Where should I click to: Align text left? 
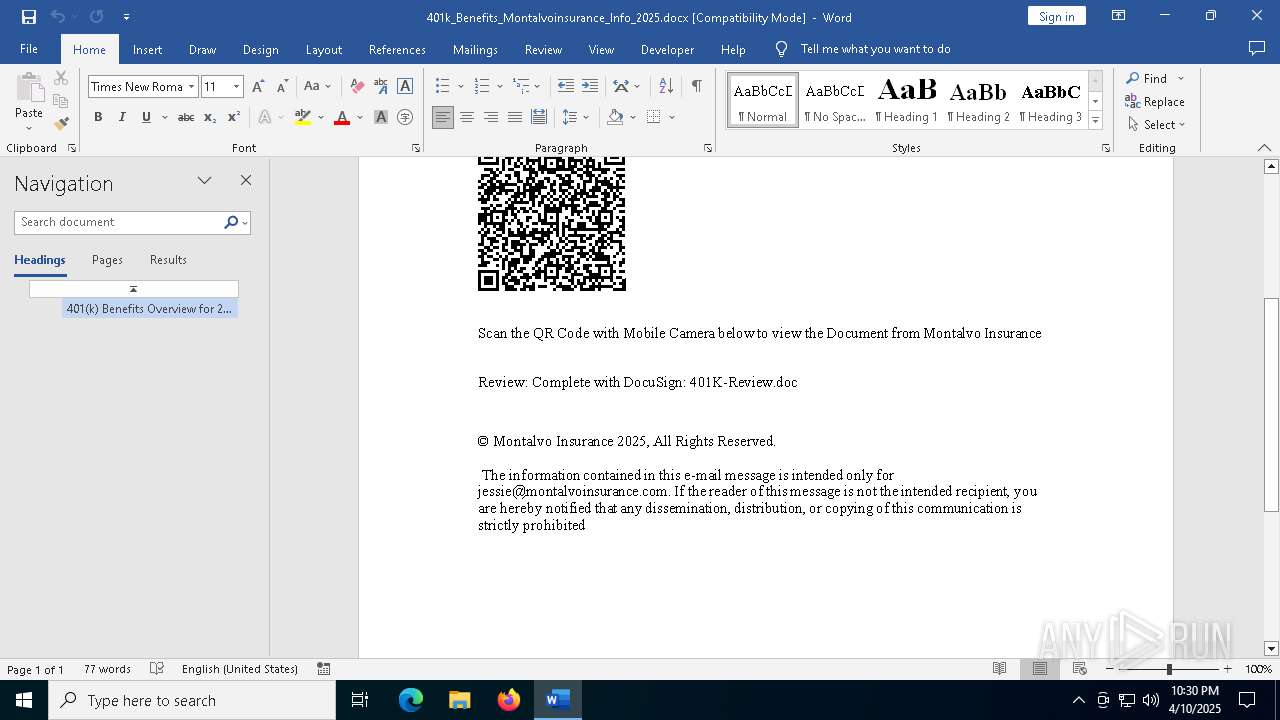pos(443,117)
